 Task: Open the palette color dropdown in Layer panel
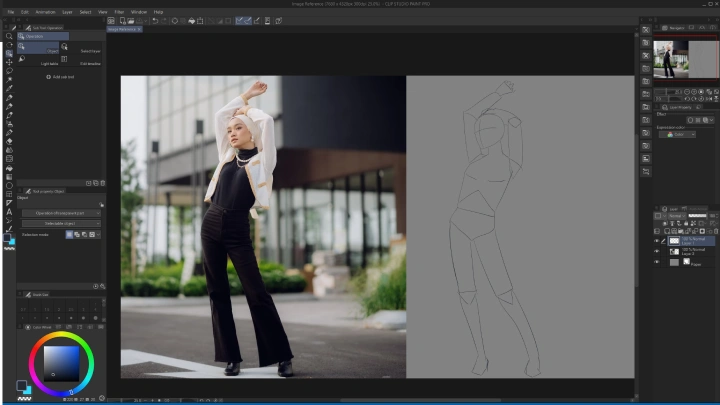click(659, 216)
